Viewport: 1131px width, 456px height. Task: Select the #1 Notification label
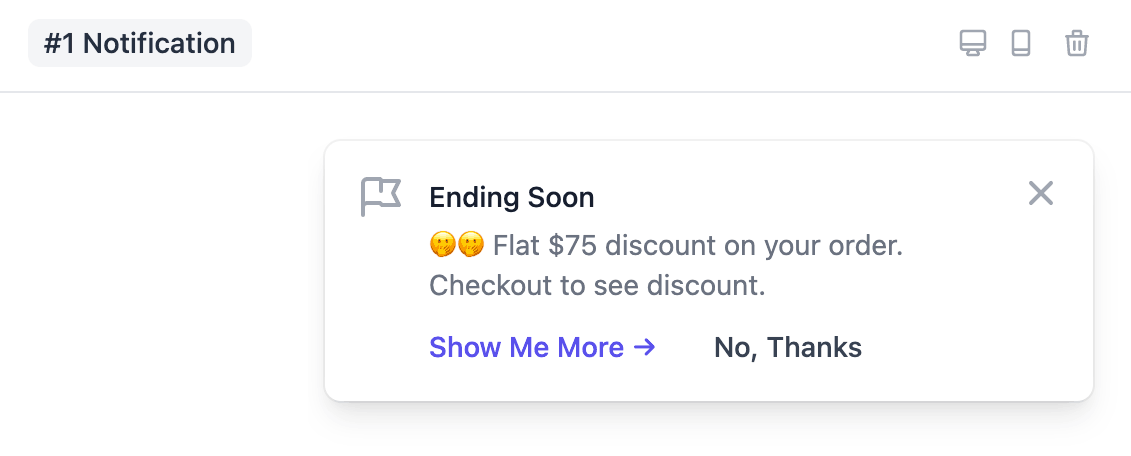click(140, 43)
